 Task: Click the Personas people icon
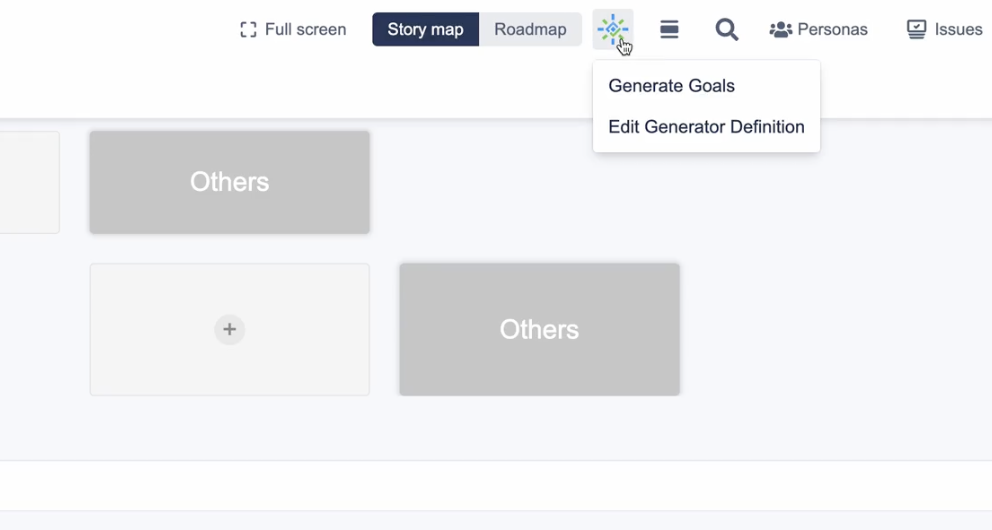780,30
